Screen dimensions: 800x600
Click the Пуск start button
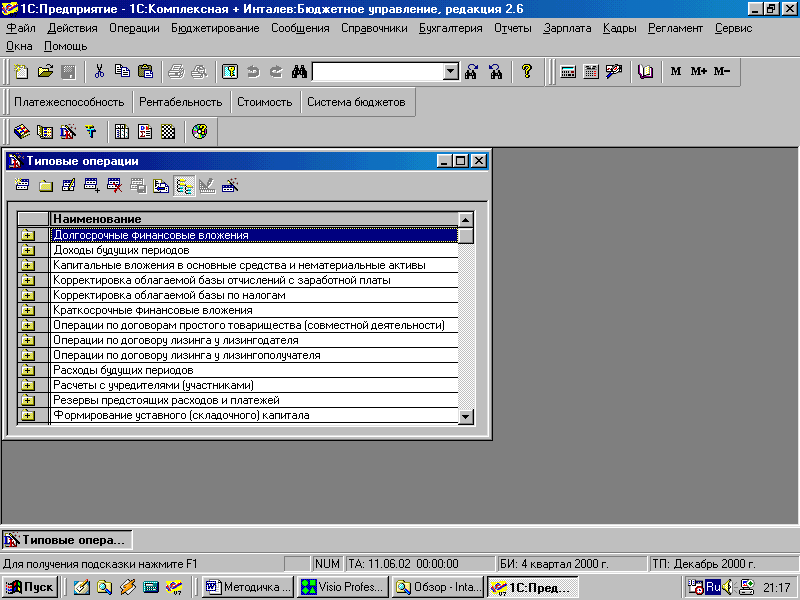(30, 587)
